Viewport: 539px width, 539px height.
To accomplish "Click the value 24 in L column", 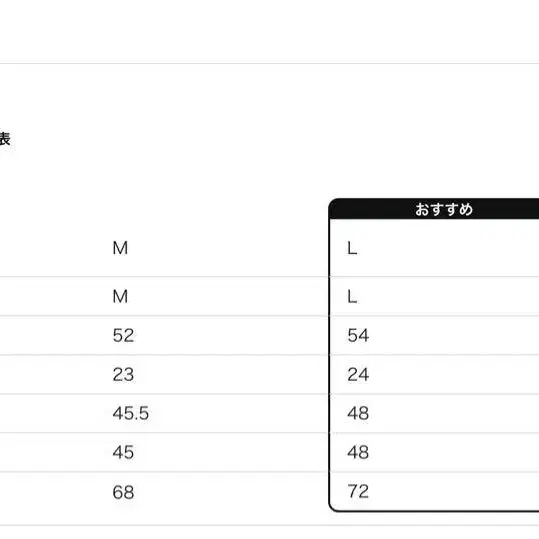I will [x=358, y=374].
